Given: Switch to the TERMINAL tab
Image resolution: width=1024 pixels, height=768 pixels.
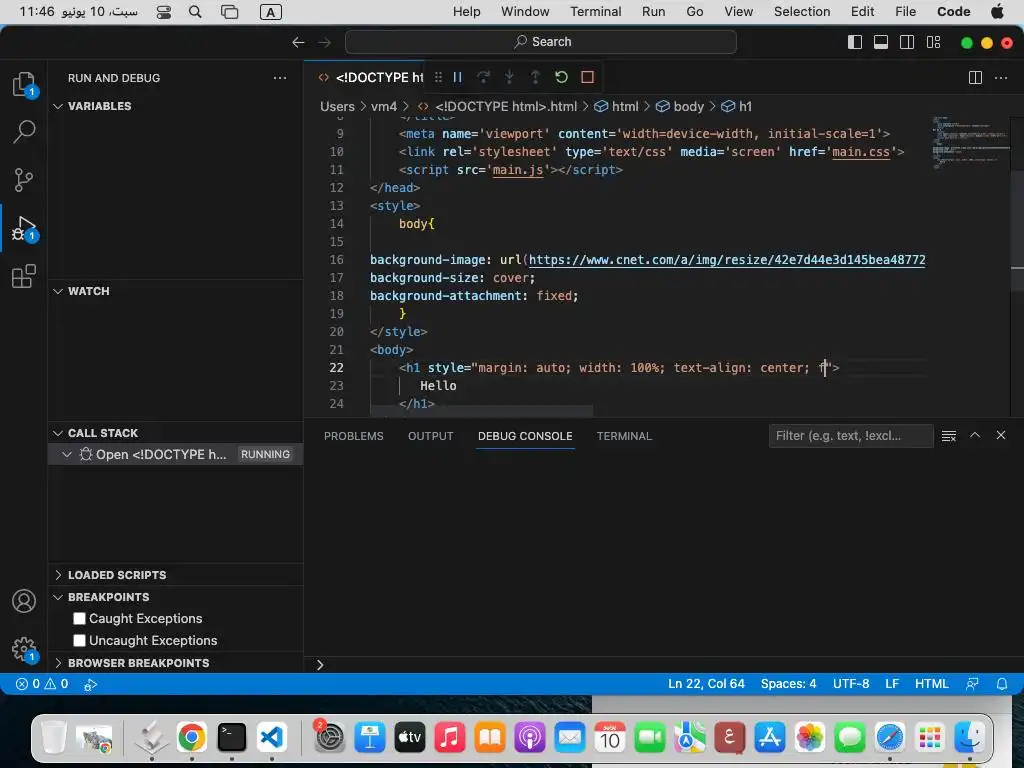Looking at the screenshot, I should pos(624,436).
